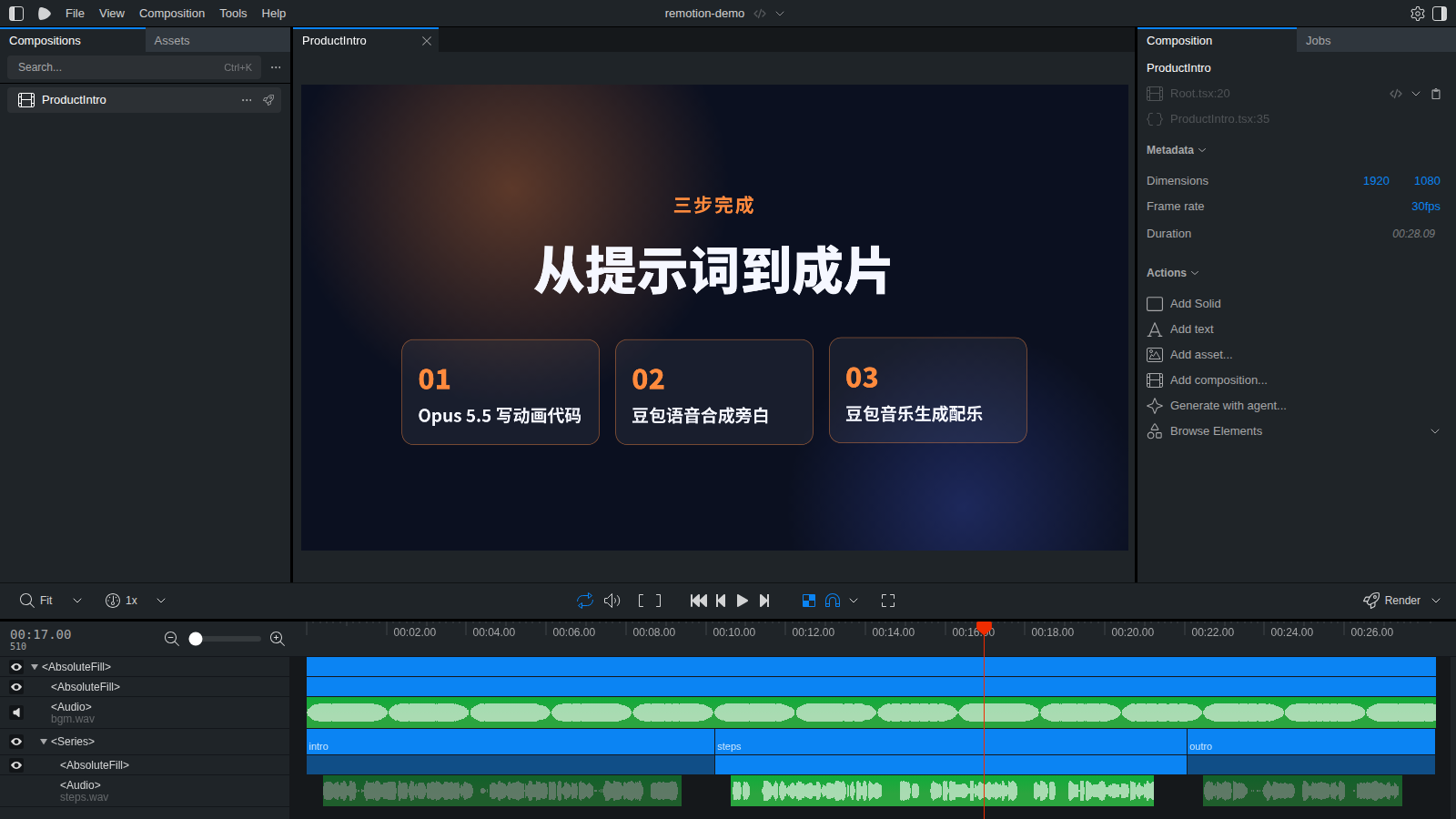Collapse the Actions section

pos(1173,273)
